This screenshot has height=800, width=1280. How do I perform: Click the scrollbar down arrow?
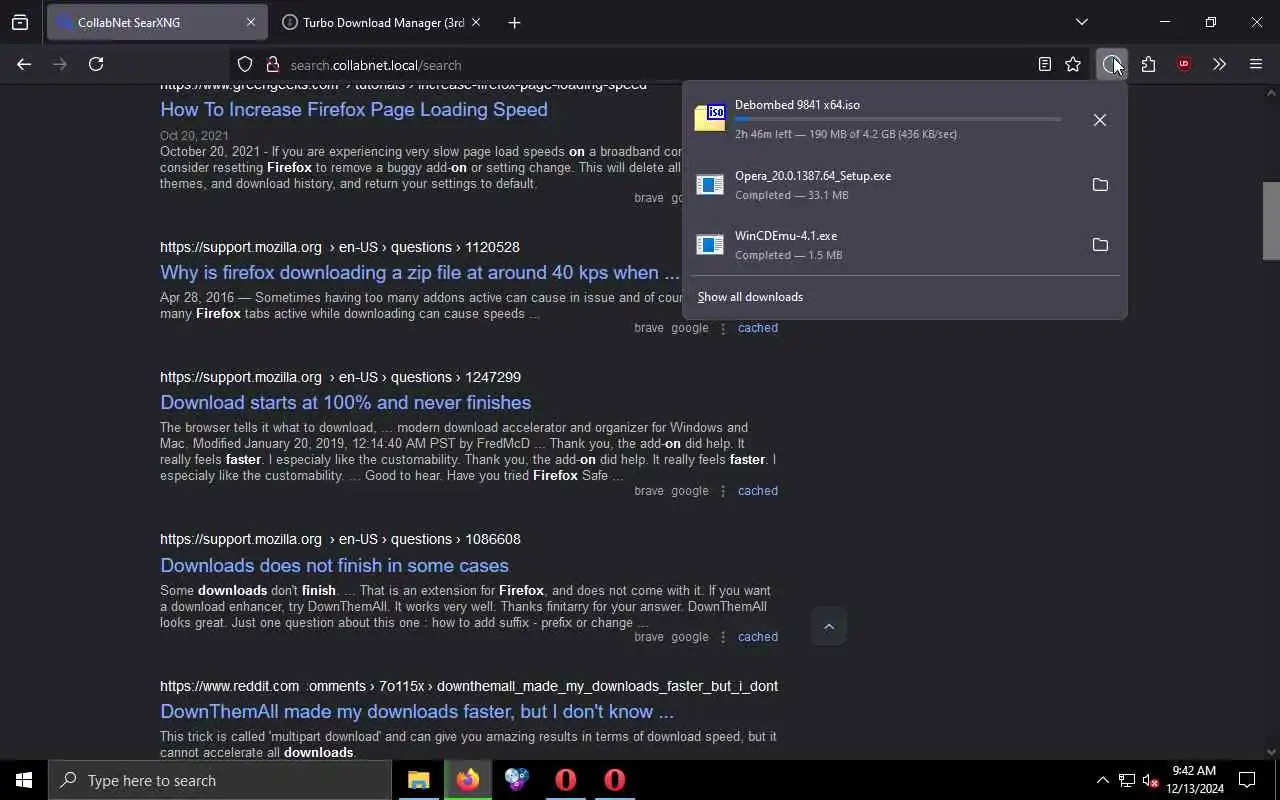coord(1271,752)
